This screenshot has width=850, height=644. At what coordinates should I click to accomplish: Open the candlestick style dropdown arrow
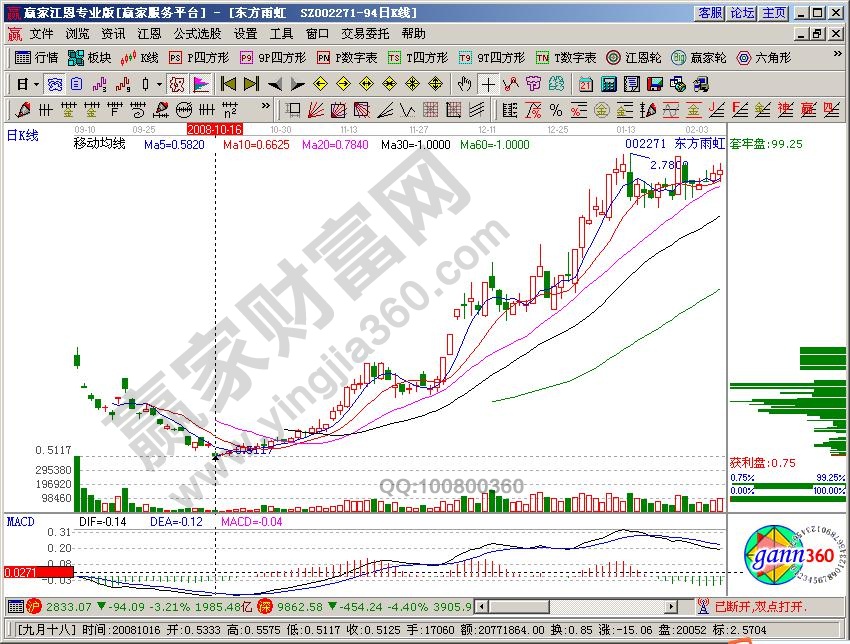[158, 84]
